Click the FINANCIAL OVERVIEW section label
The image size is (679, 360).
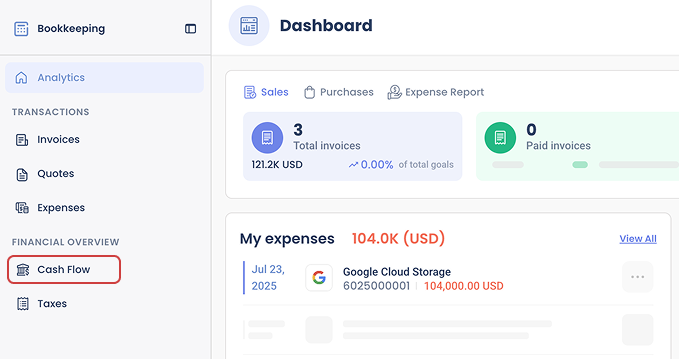65,242
